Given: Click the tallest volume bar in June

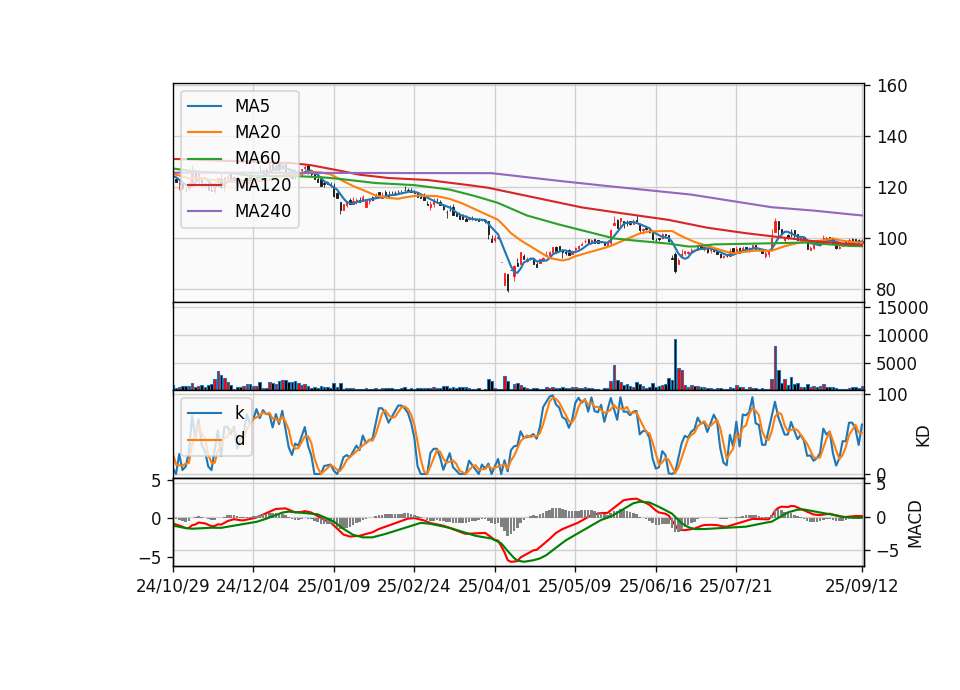Looking at the screenshot, I should 675,364.
